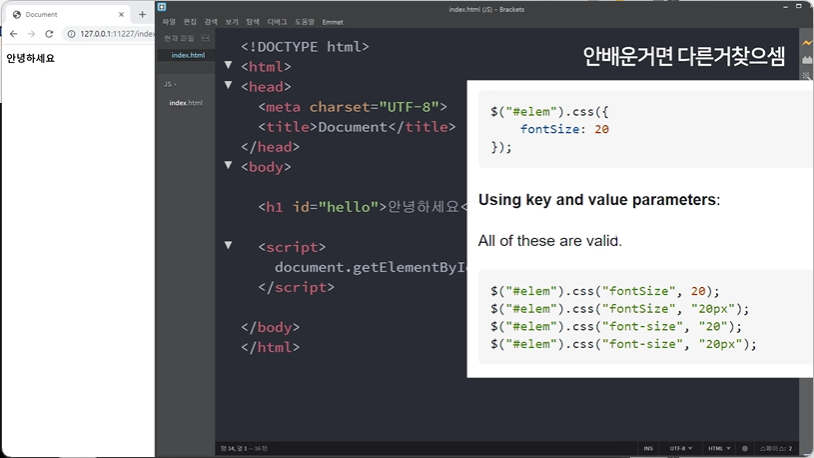This screenshot has width=814, height=458.
Task: Open the 파일 menu
Action: click(169, 22)
